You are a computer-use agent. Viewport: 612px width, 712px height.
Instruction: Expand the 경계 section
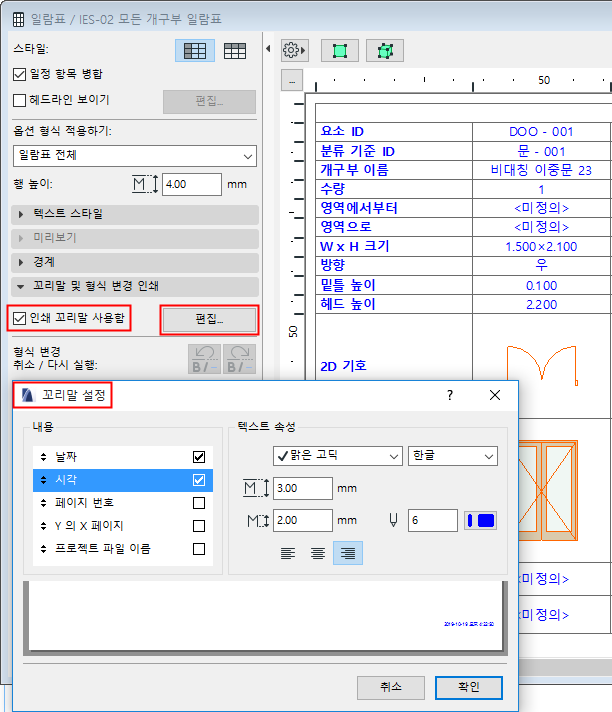pyautogui.click(x=135, y=262)
